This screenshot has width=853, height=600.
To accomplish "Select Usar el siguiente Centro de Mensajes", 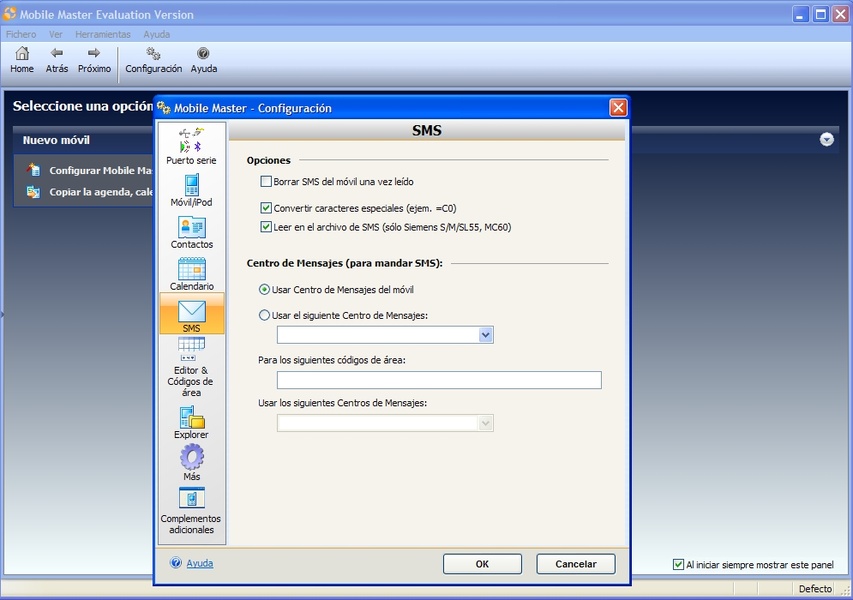I will pos(264,316).
